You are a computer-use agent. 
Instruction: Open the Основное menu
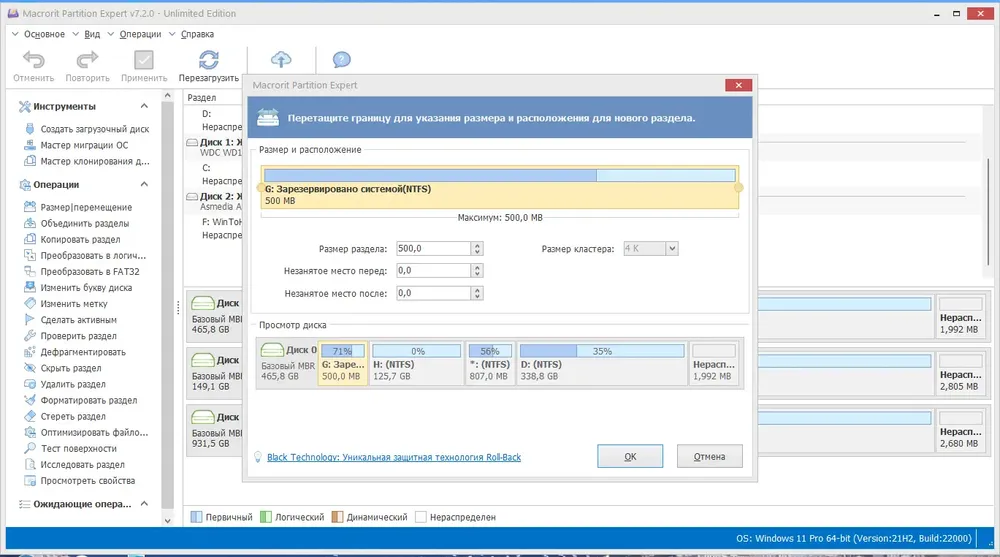(44, 34)
